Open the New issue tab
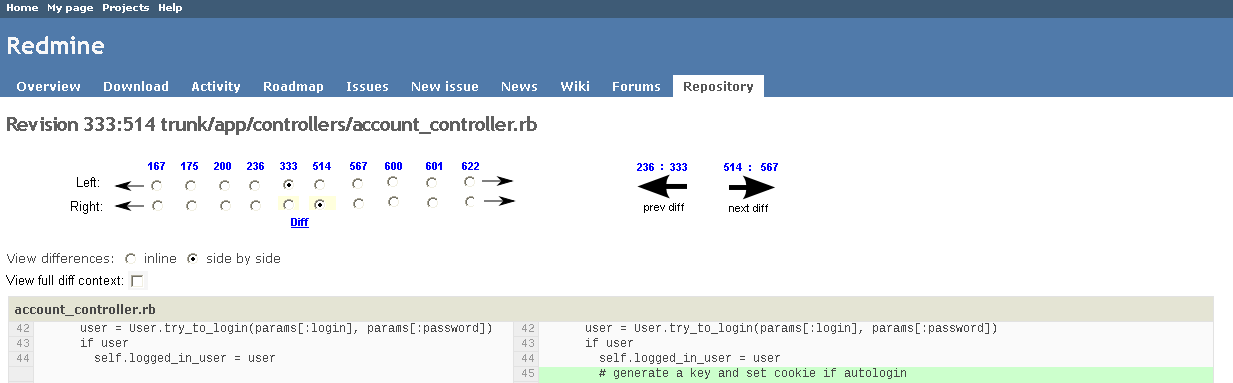Screen dimensions: 1233x383 tap(445, 86)
